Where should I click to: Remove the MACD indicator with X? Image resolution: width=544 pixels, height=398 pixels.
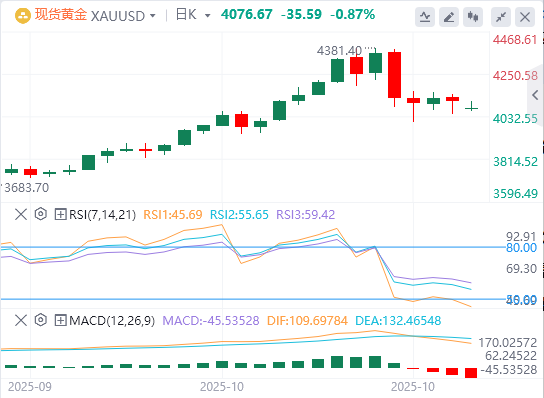coord(21,320)
